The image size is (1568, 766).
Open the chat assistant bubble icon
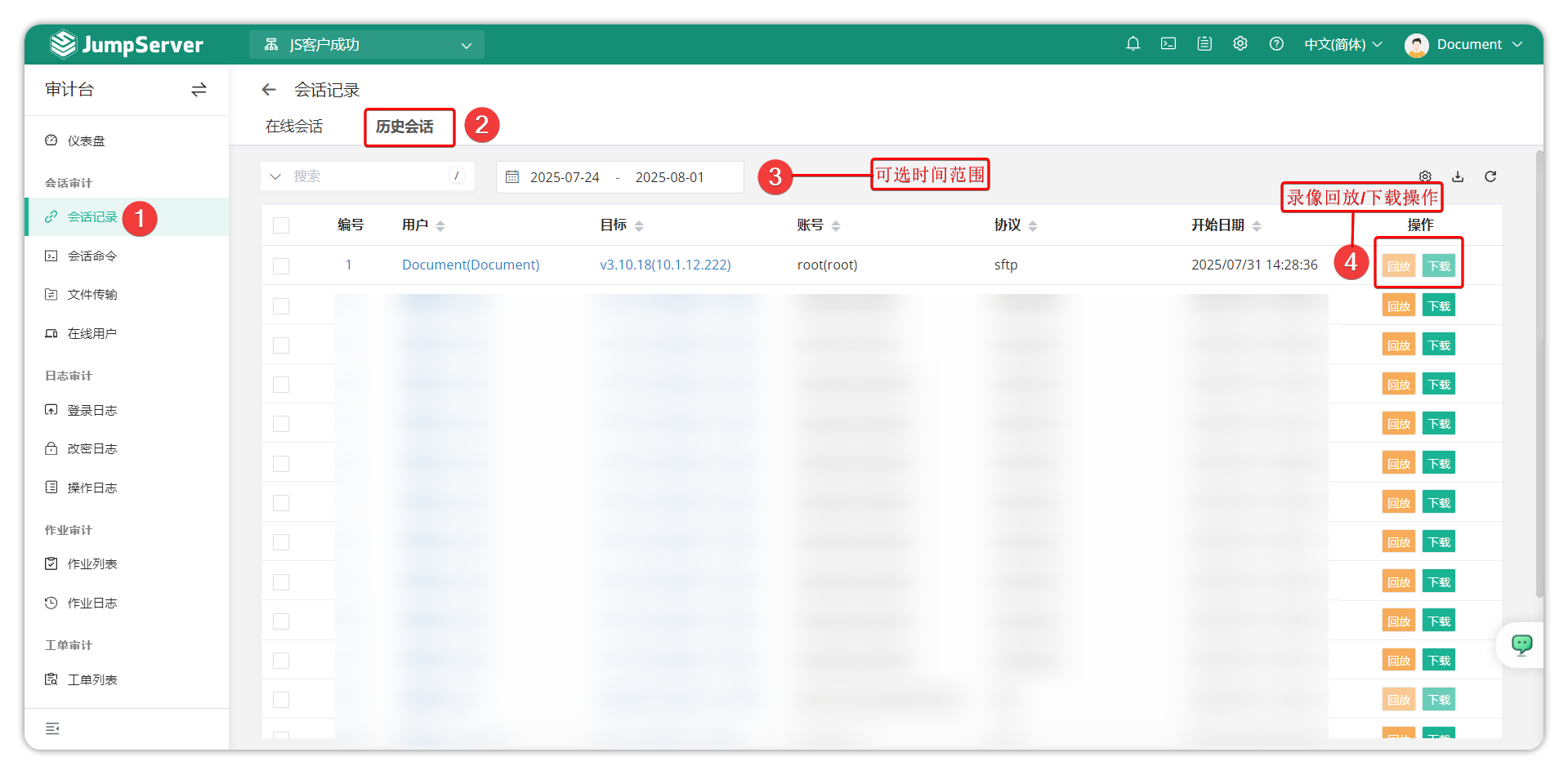click(1521, 645)
